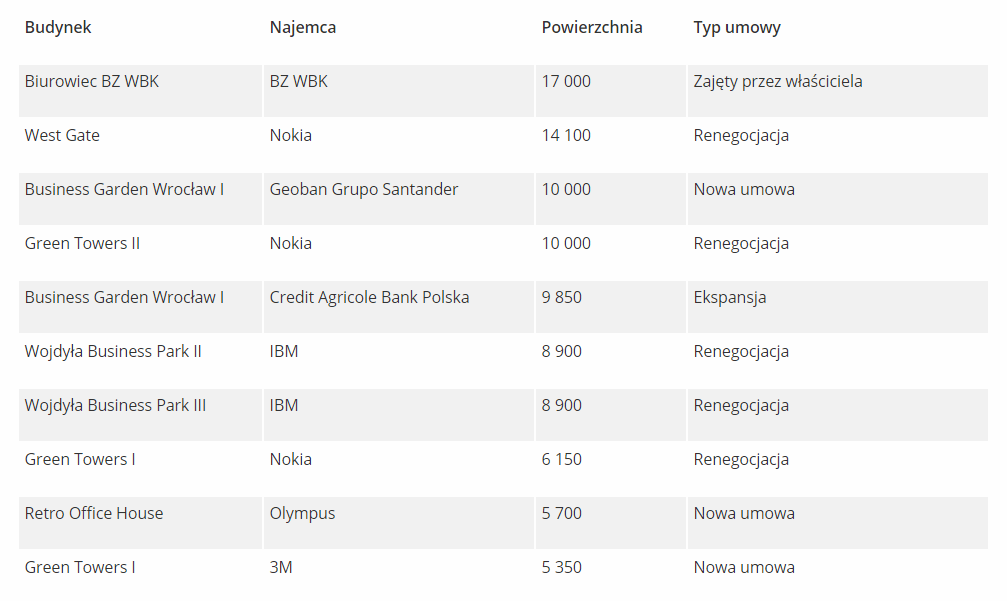Screen dimensions: 1007x601
Task: Select the Retro Office House building cell
Action: [x=94, y=514]
